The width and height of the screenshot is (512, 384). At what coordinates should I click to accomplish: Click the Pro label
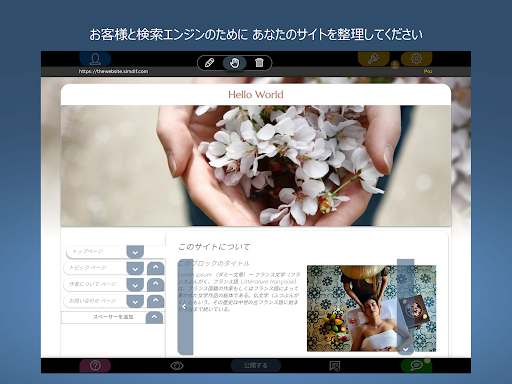pos(428,71)
